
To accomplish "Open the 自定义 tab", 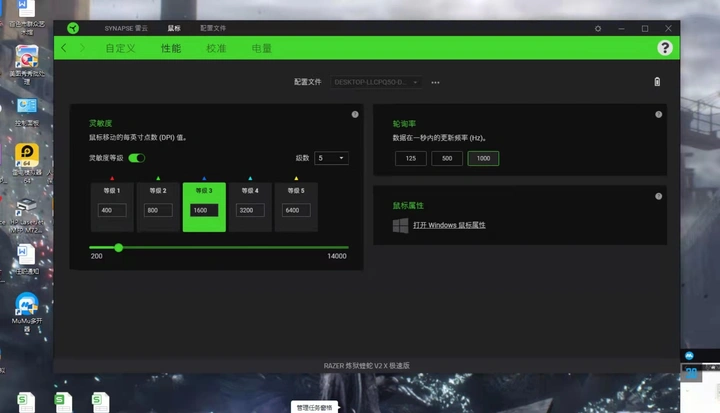I will (120, 48).
